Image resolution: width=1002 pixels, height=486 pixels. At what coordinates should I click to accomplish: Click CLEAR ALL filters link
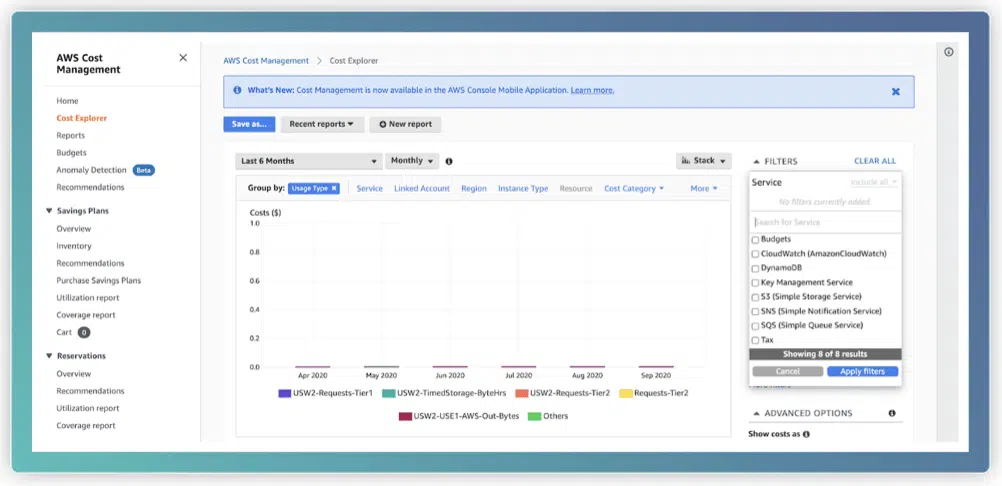tap(875, 161)
